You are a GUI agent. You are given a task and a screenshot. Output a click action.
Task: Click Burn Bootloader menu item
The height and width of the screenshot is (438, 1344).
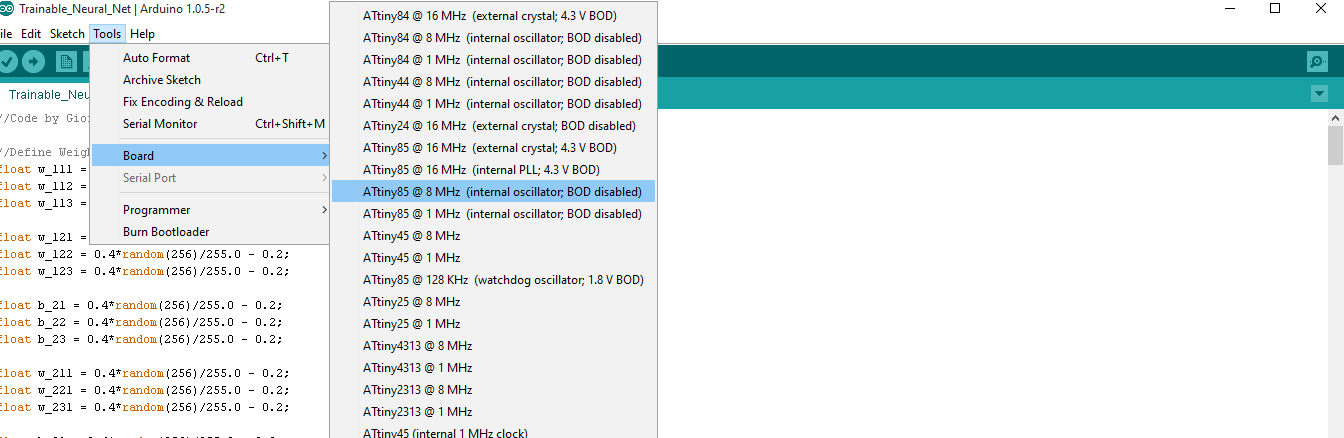pos(166,232)
